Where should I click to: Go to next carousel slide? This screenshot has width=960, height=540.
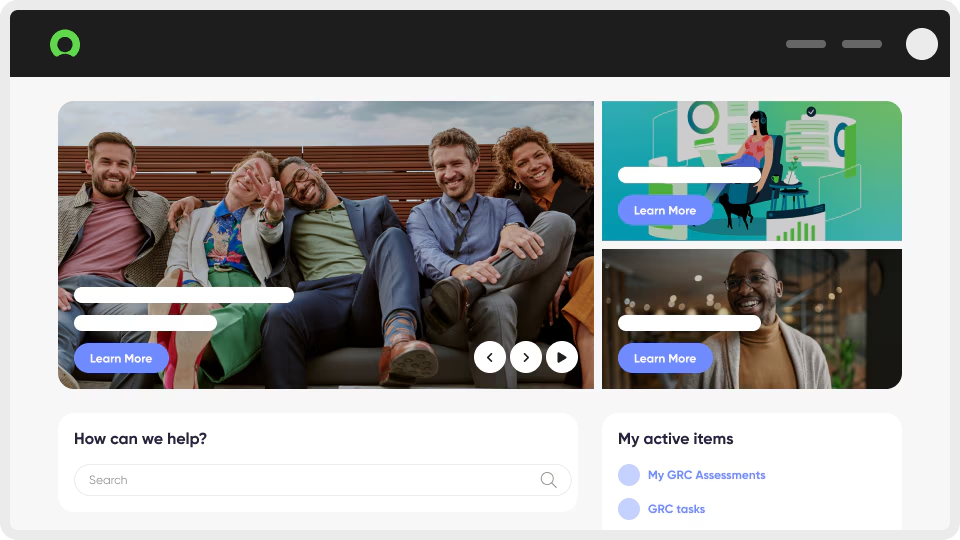point(526,358)
